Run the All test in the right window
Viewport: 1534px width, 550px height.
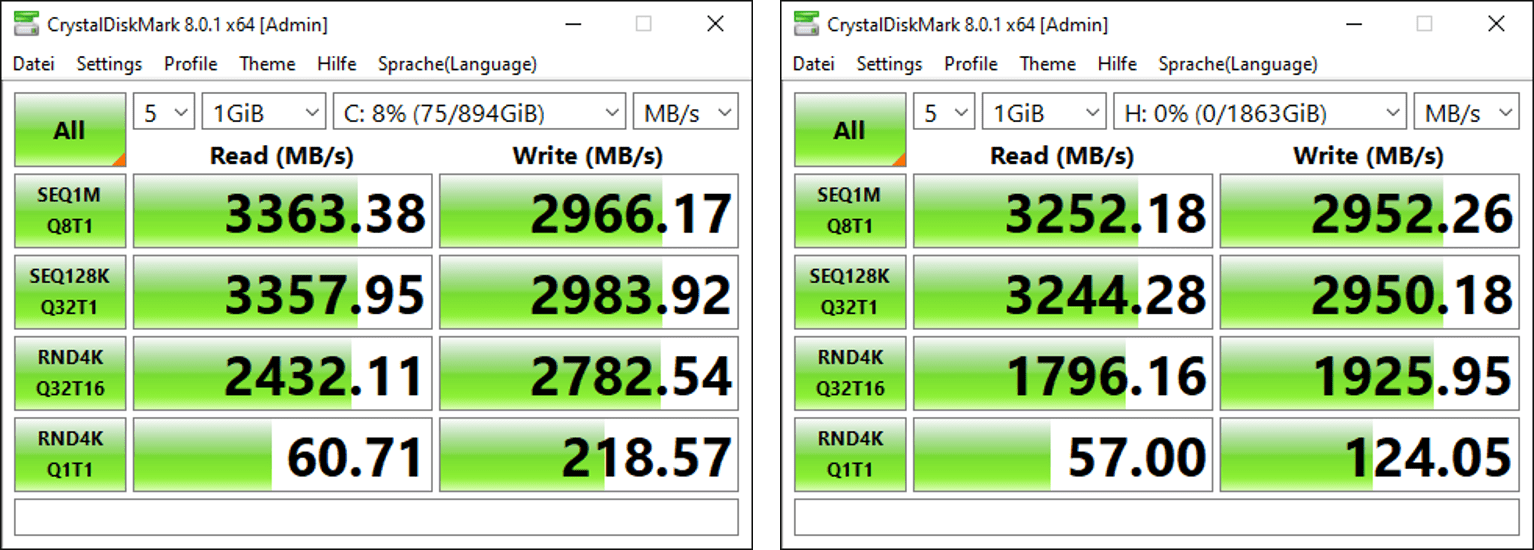[850, 130]
